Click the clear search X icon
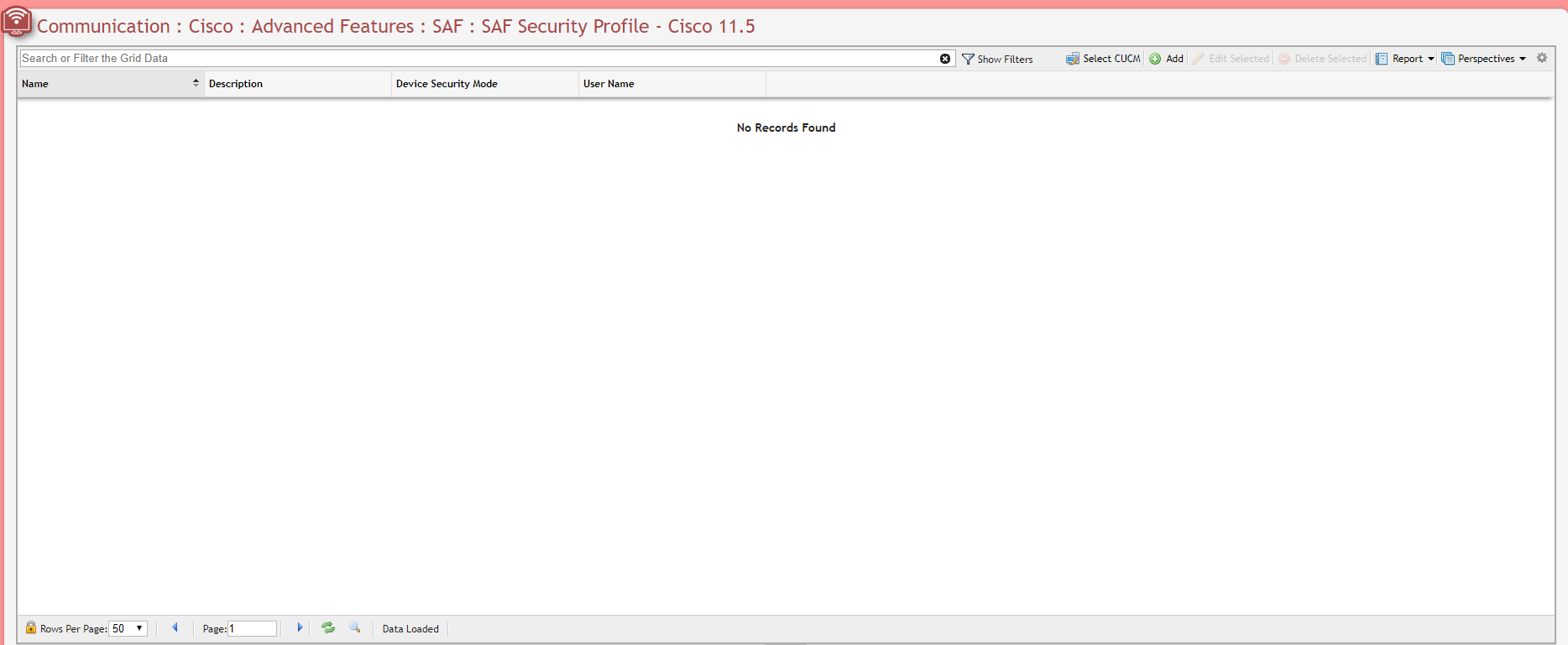Viewport: 1568px width, 645px height. tap(945, 59)
